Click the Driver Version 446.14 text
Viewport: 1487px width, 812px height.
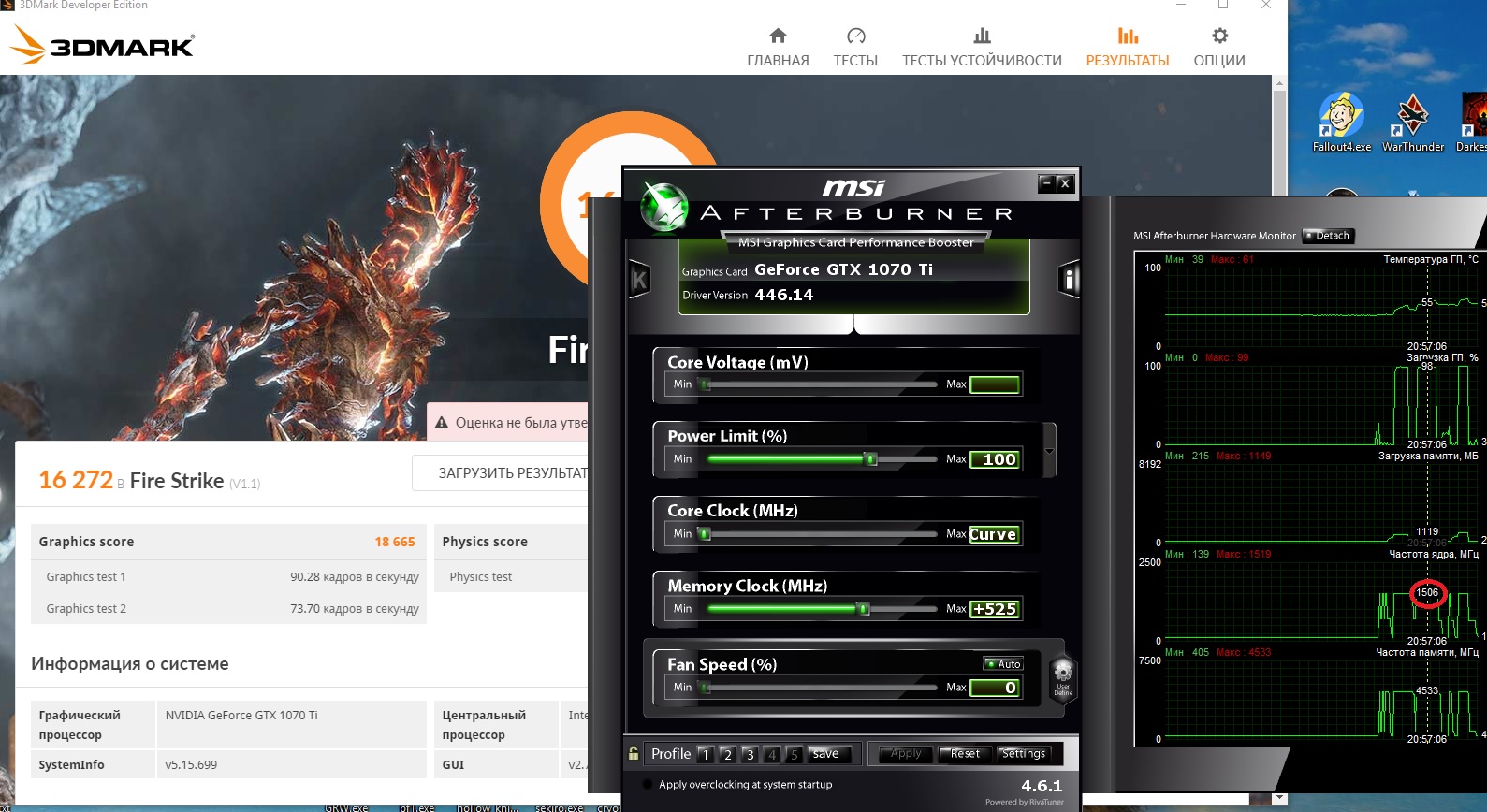[x=748, y=295]
